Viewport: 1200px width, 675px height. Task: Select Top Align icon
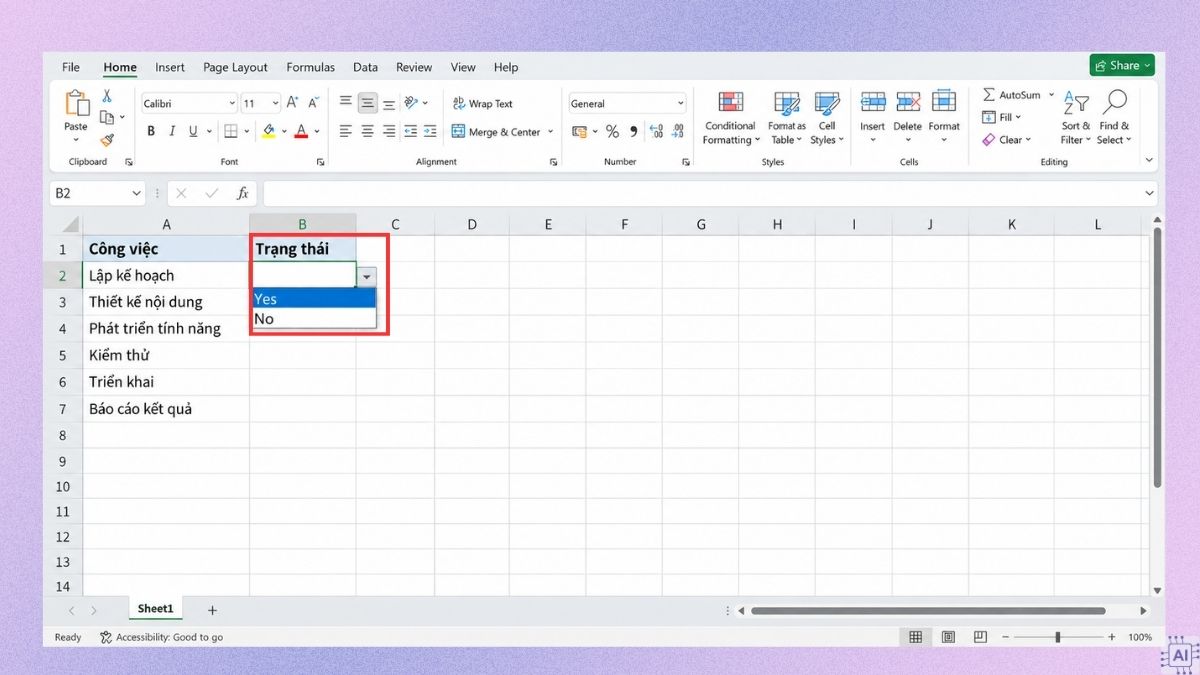point(345,102)
